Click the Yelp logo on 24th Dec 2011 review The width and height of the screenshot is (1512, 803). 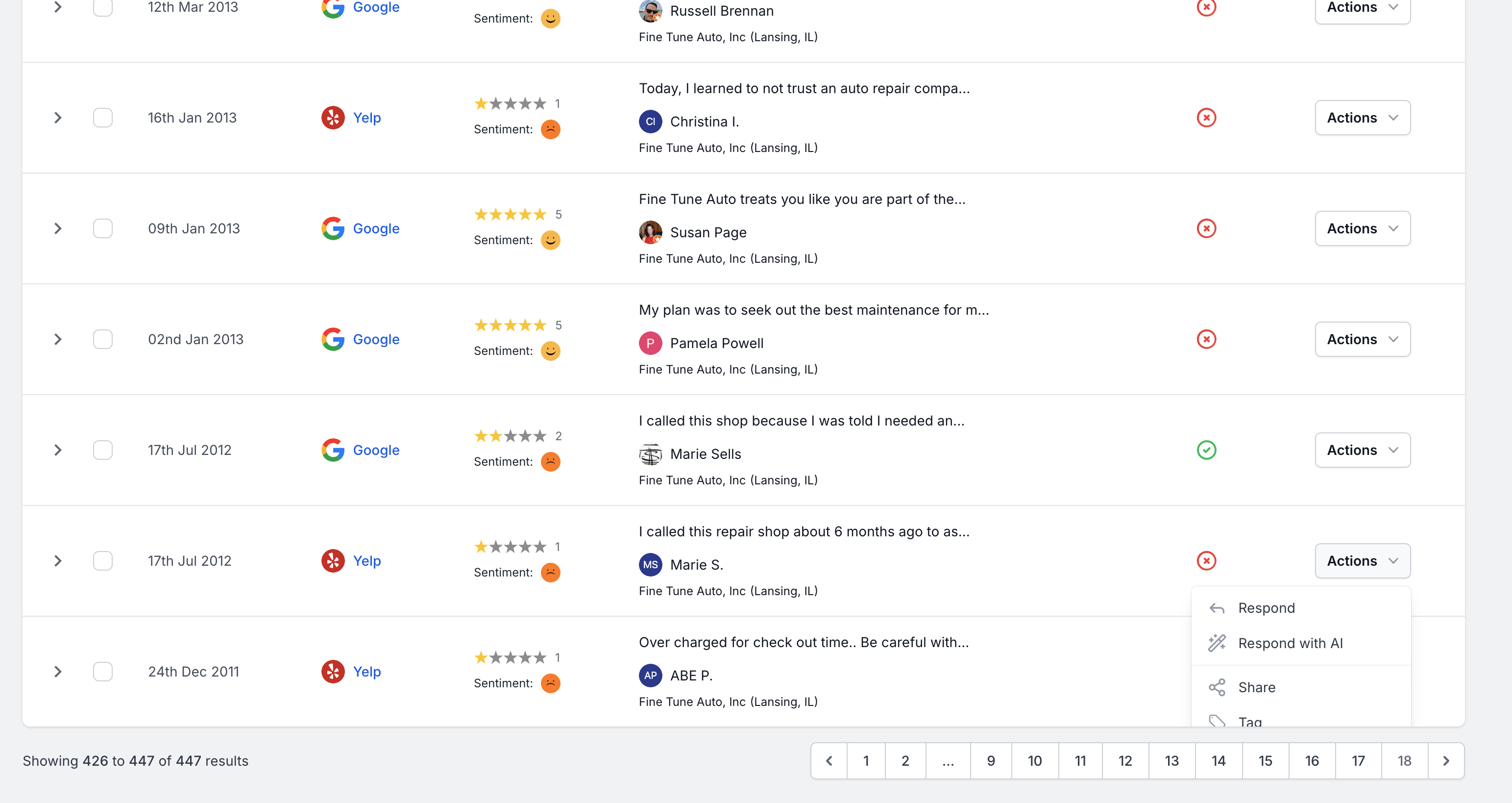point(333,672)
